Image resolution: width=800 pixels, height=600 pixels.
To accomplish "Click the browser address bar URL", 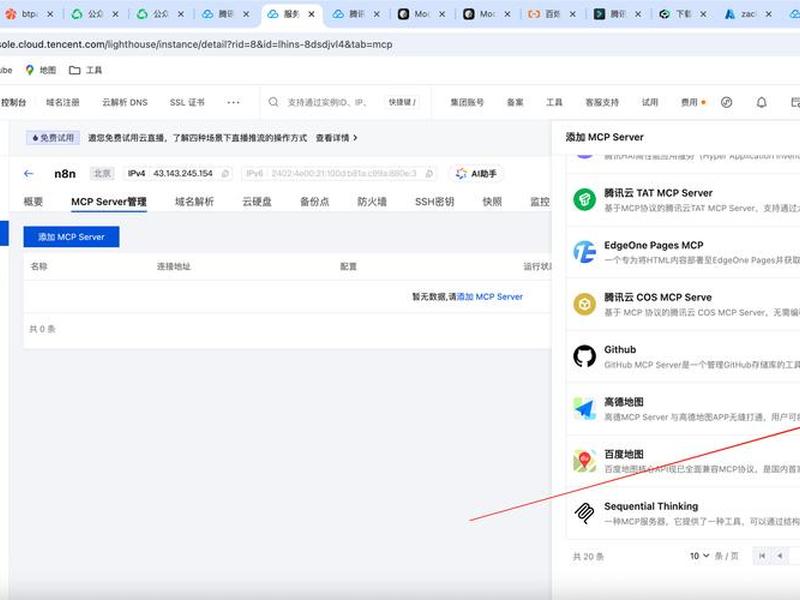I will pos(196,44).
